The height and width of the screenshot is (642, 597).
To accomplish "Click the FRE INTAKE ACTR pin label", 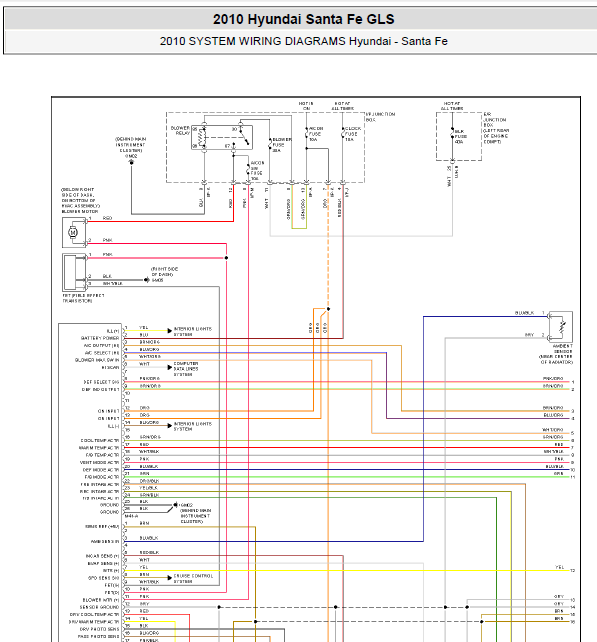I will pos(100,484).
